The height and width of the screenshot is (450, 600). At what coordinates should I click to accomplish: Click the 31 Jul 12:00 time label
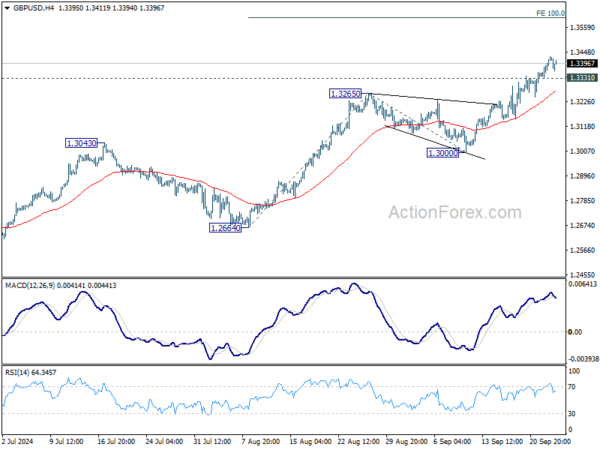pos(212,442)
